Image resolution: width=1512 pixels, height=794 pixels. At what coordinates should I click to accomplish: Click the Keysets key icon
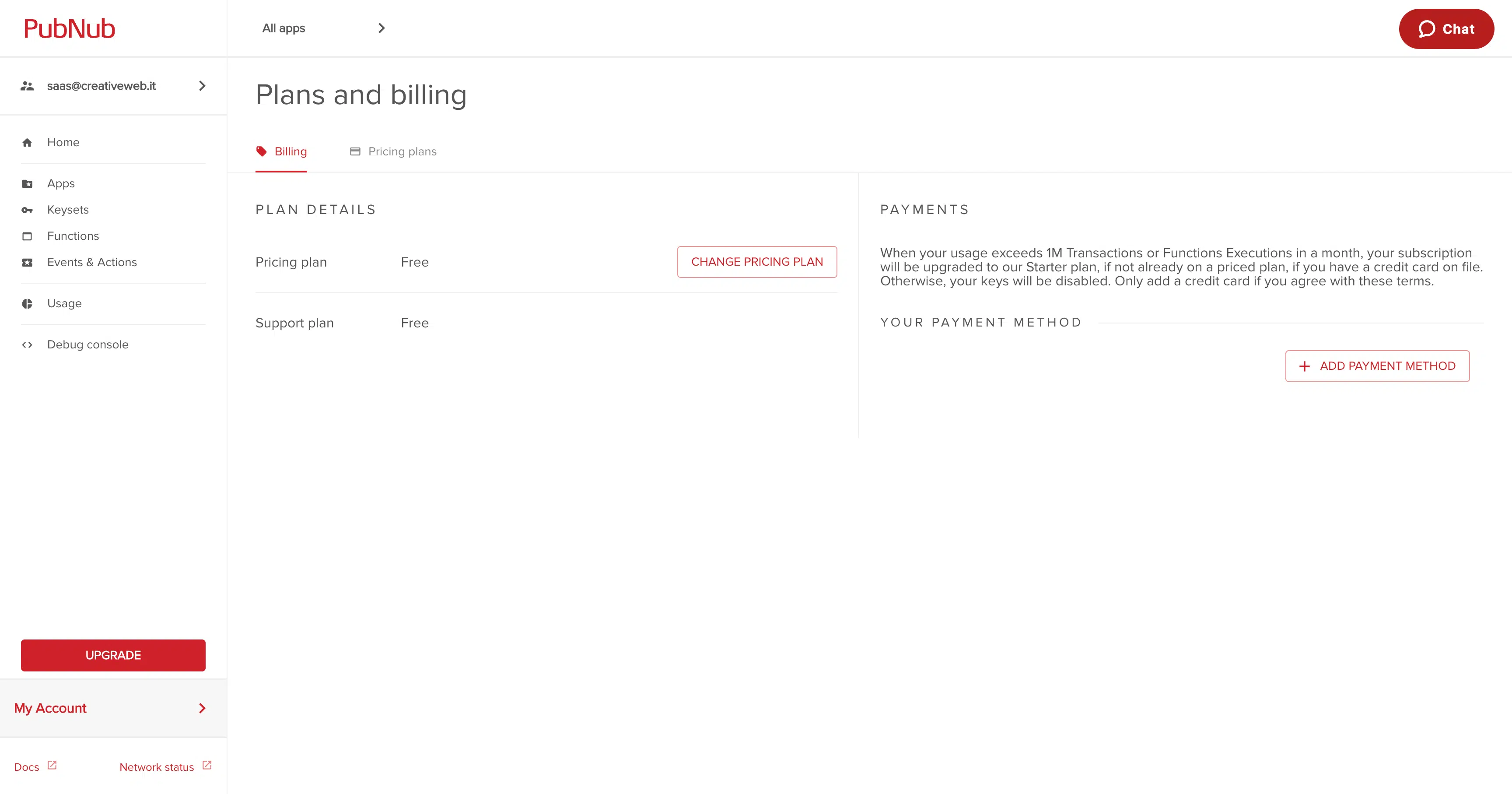coord(27,210)
